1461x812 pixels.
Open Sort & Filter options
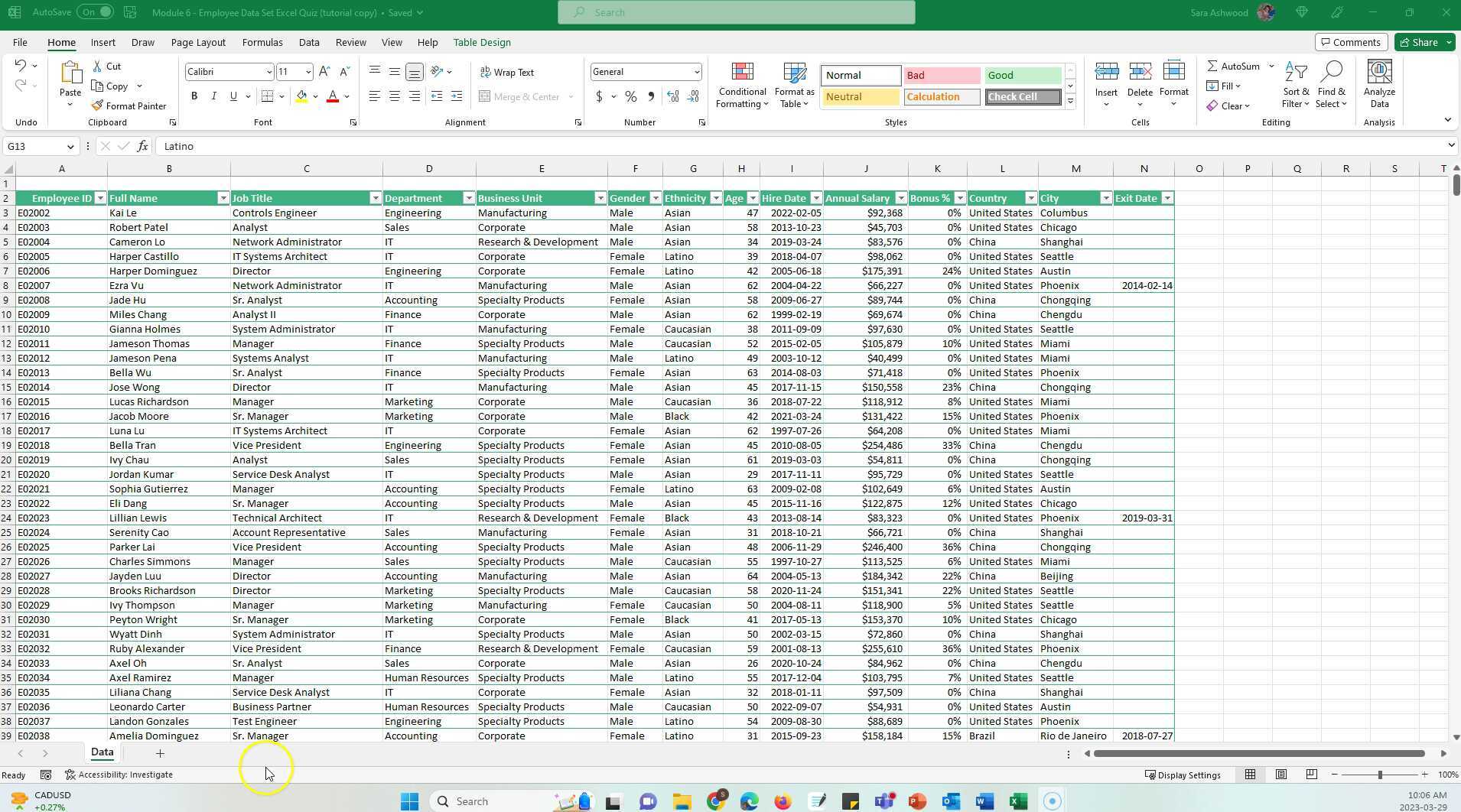tap(1296, 84)
